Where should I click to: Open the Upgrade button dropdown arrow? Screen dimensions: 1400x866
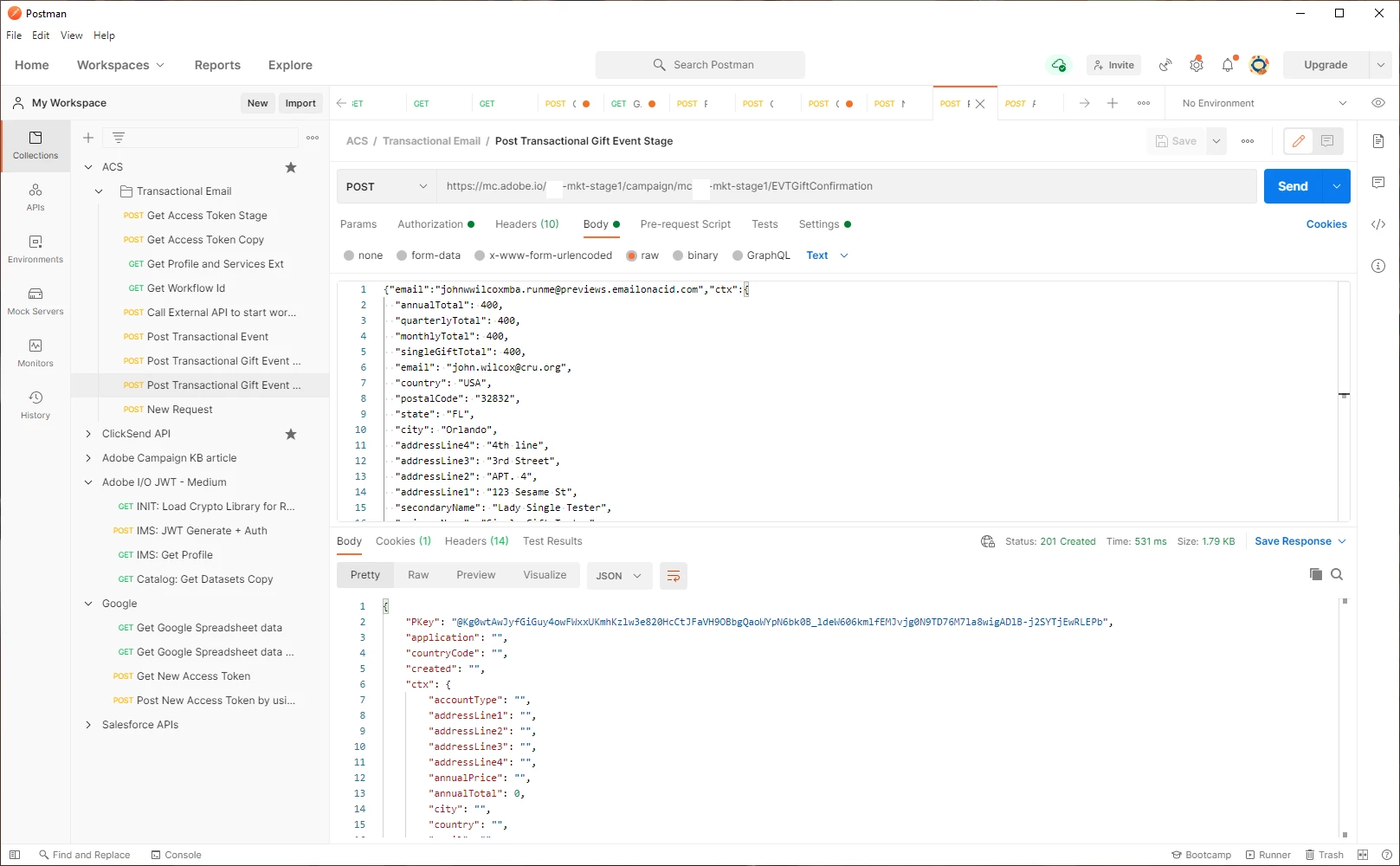click(x=1380, y=65)
